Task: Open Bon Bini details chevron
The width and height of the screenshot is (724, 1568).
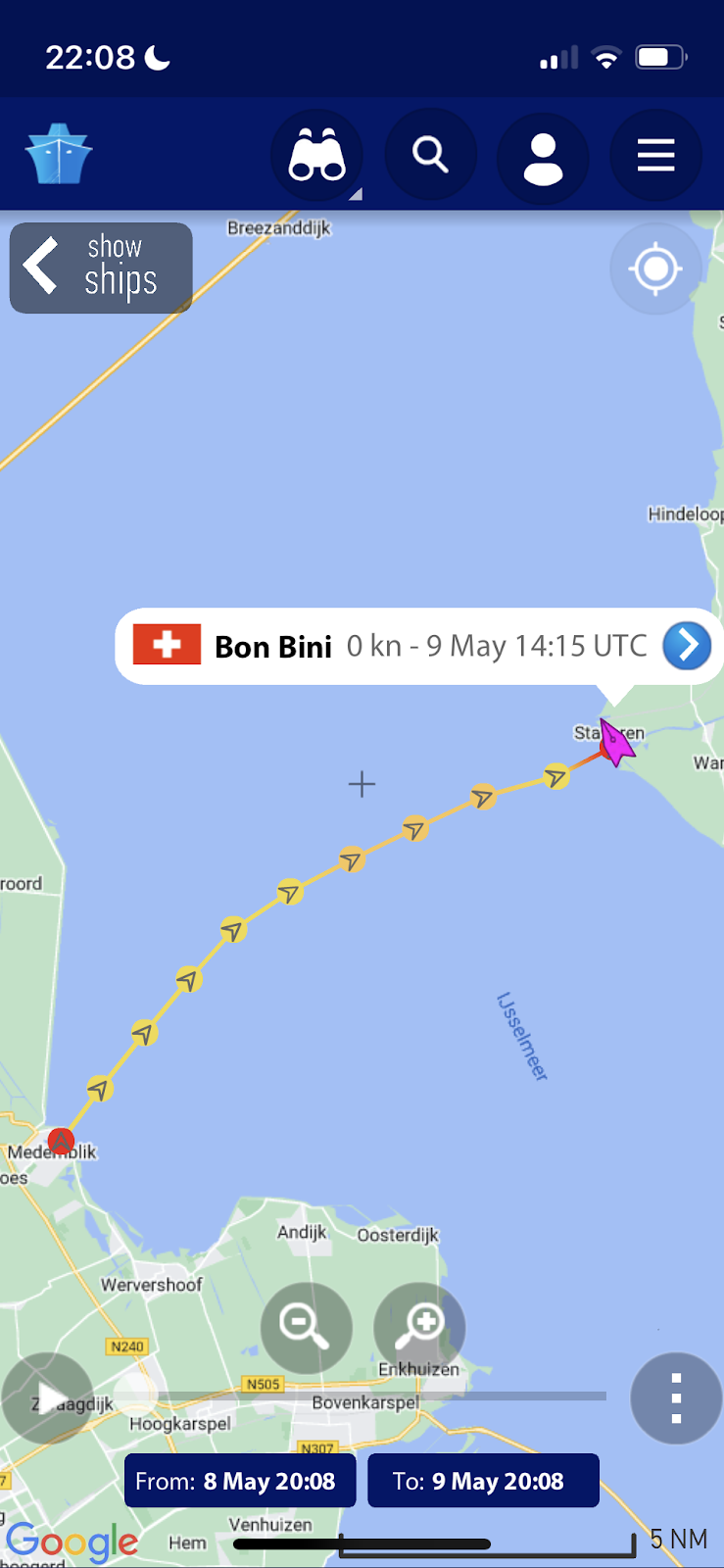Action: [687, 646]
